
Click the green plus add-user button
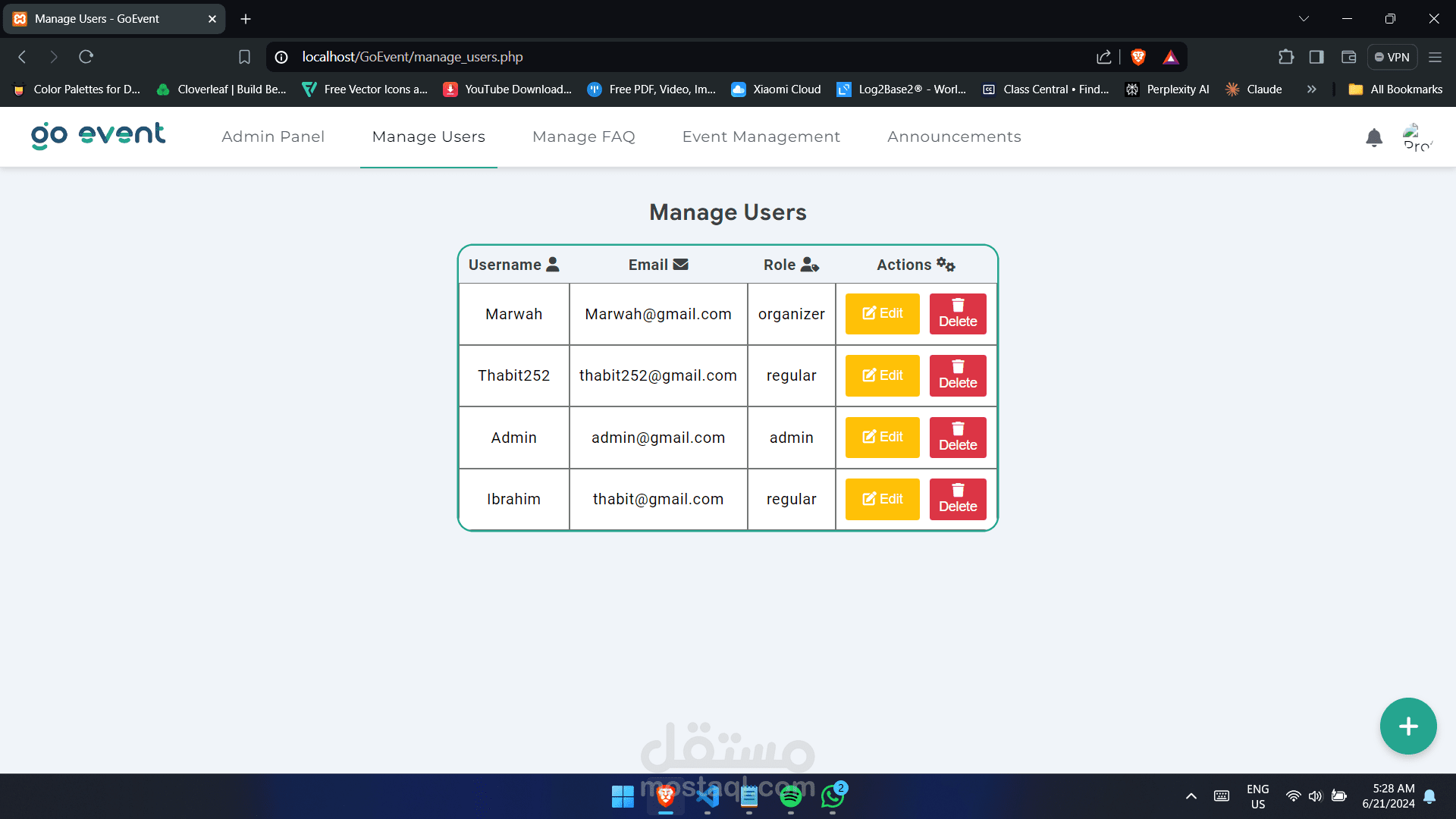[x=1407, y=726]
